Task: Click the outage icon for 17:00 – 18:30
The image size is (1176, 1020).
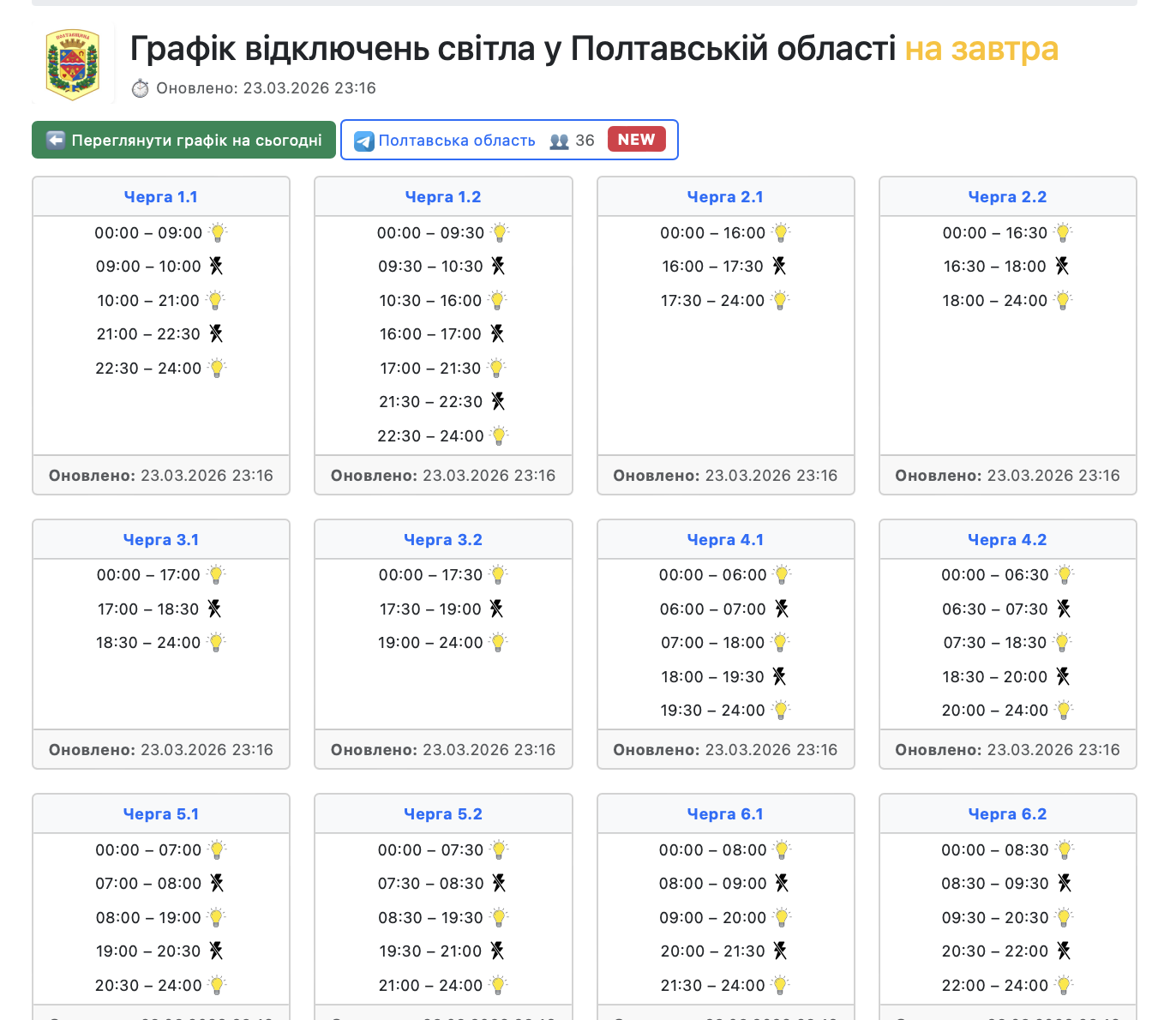Action: (214, 609)
